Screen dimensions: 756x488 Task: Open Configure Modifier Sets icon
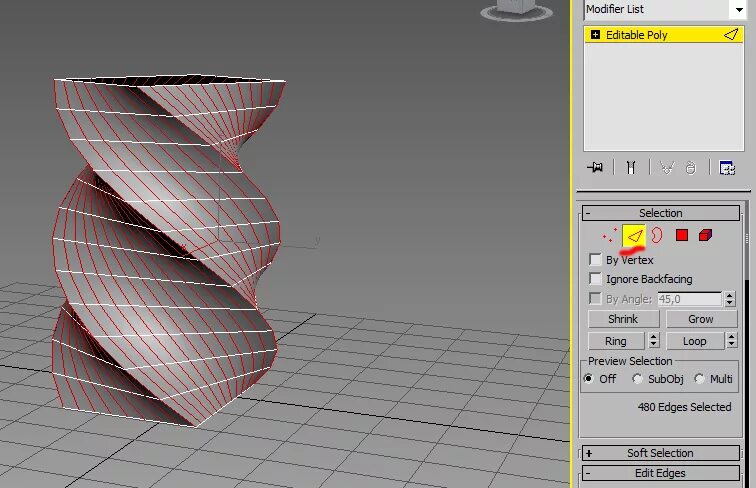pyautogui.click(x=727, y=168)
